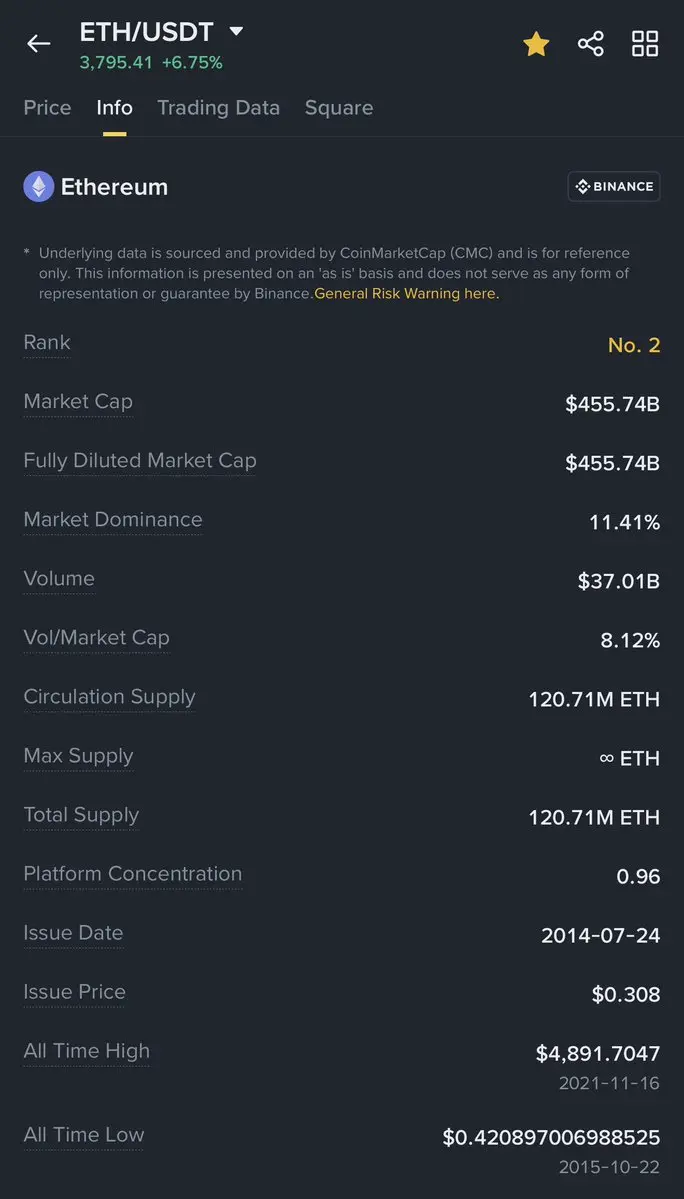684x1199 pixels.
Task: Open the General Risk Warning link
Action: tap(407, 294)
